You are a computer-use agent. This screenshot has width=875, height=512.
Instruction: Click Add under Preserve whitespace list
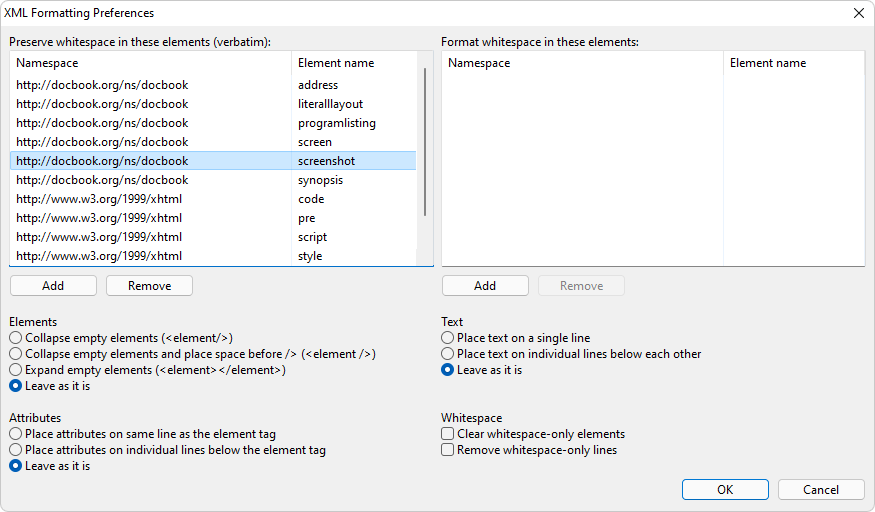pyautogui.click(x=53, y=285)
